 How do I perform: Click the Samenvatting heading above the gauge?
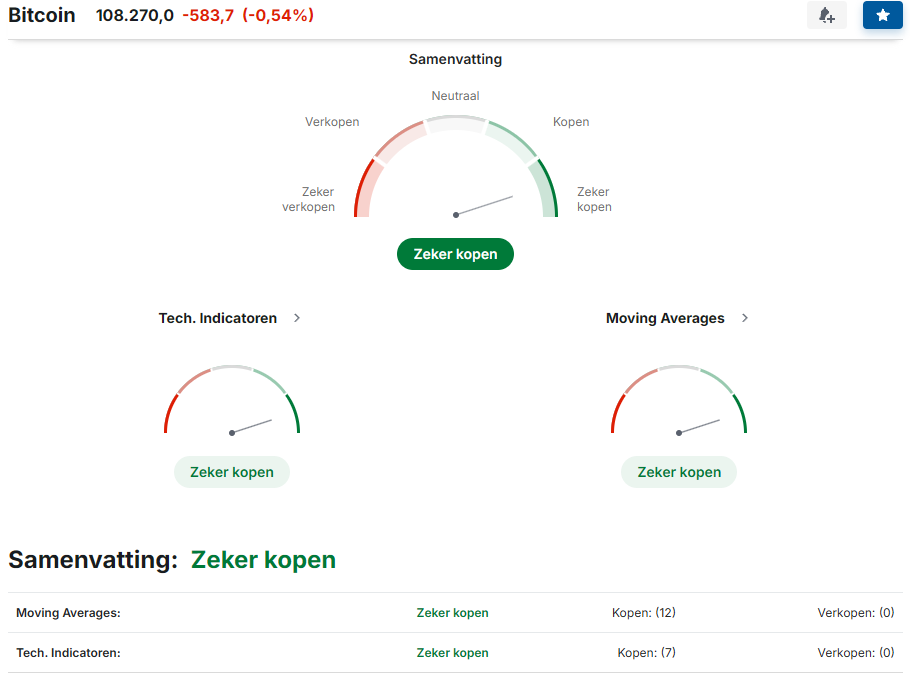[456, 59]
